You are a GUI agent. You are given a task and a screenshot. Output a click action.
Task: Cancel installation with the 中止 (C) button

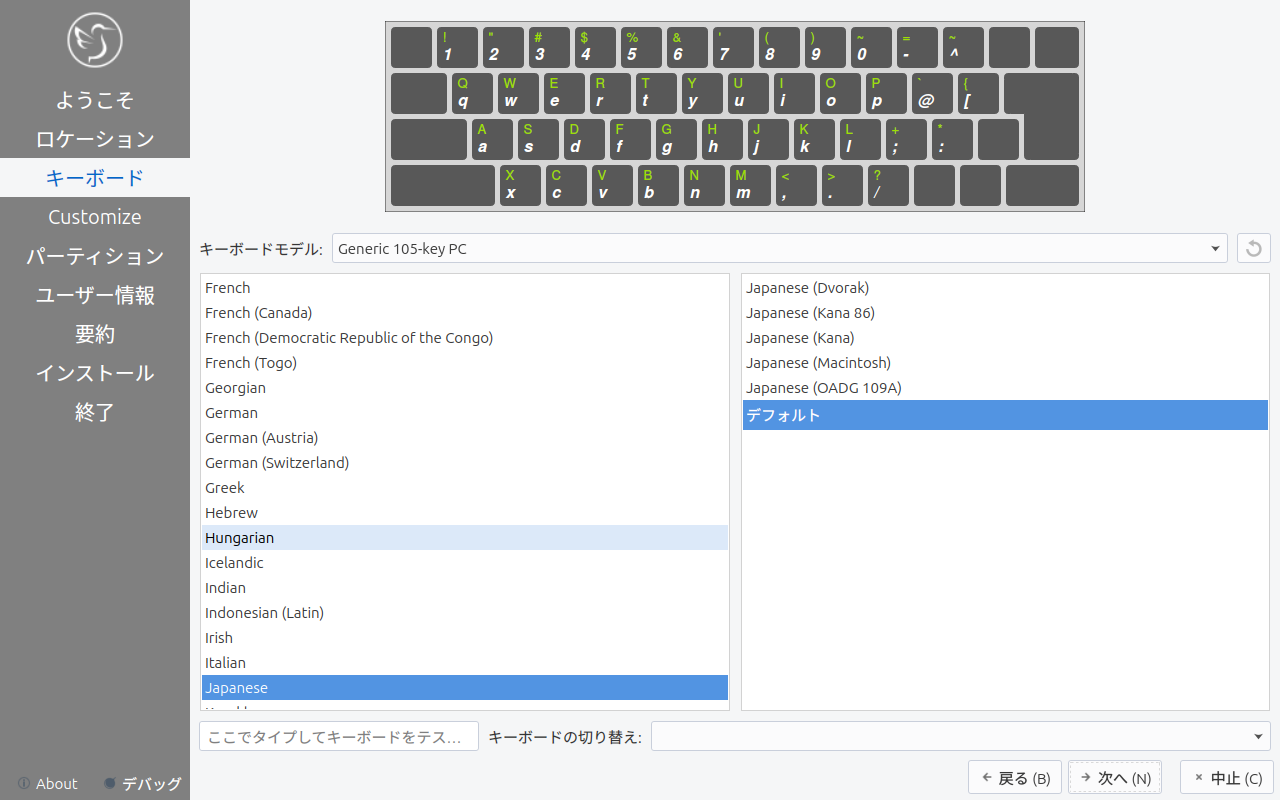(x=1226, y=777)
